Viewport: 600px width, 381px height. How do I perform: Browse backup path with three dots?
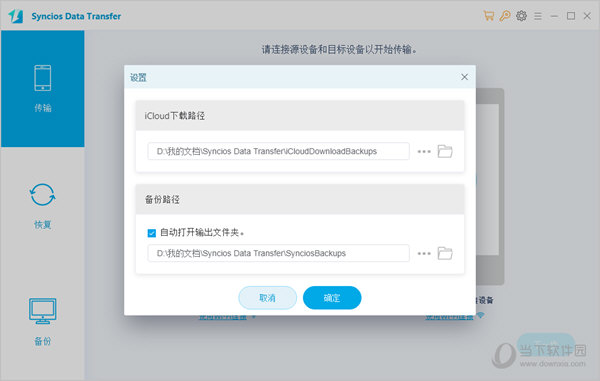(424, 253)
